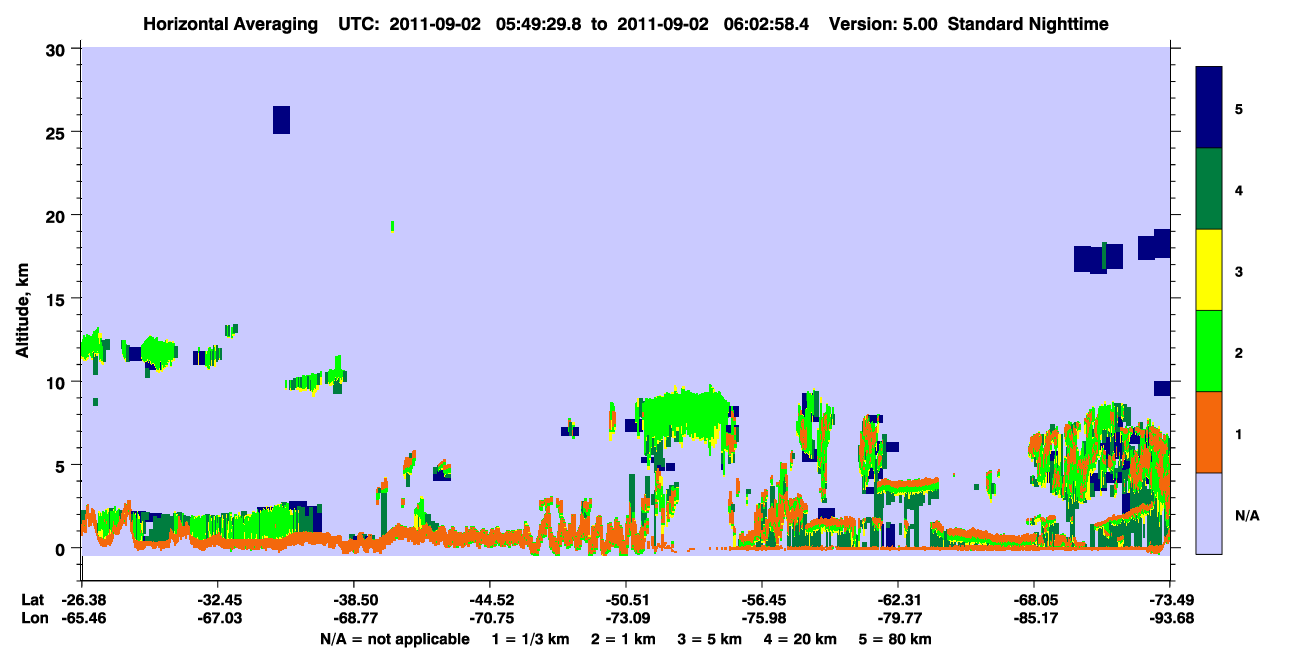Click longitude value "-73.09"
Image resolution: width=1300 pixels, height=667 pixels.
(x=625, y=619)
